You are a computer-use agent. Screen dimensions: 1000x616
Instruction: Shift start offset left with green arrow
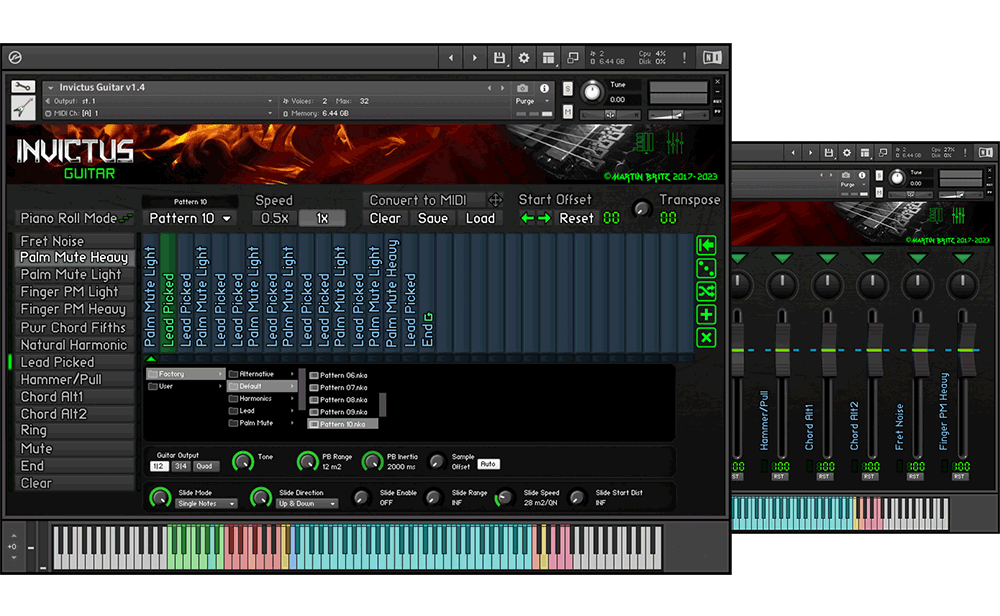tap(527, 218)
